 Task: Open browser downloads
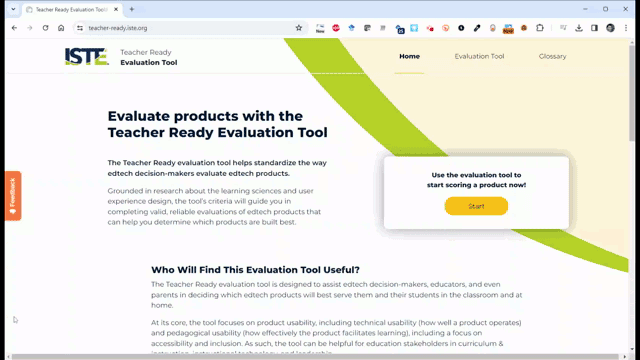click(x=579, y=28)
